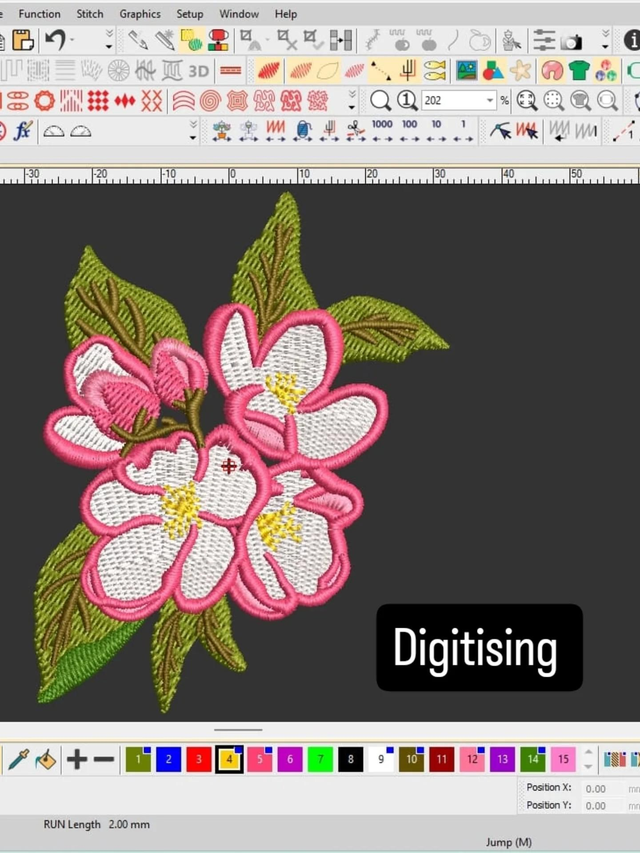640x853 pixels.
Task: Toggle the 3D stitch view
Action: point(198,71)
